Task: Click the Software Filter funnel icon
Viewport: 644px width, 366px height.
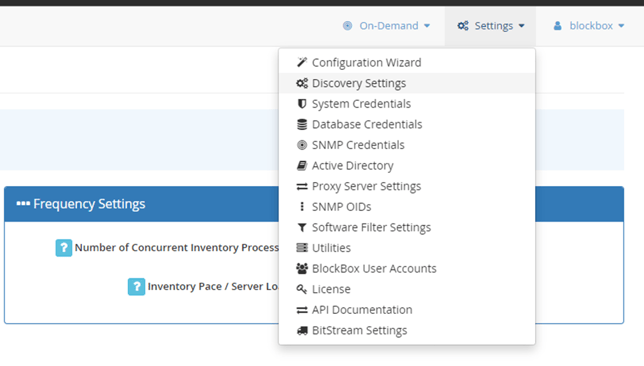Action: click(x=302, y=227)
